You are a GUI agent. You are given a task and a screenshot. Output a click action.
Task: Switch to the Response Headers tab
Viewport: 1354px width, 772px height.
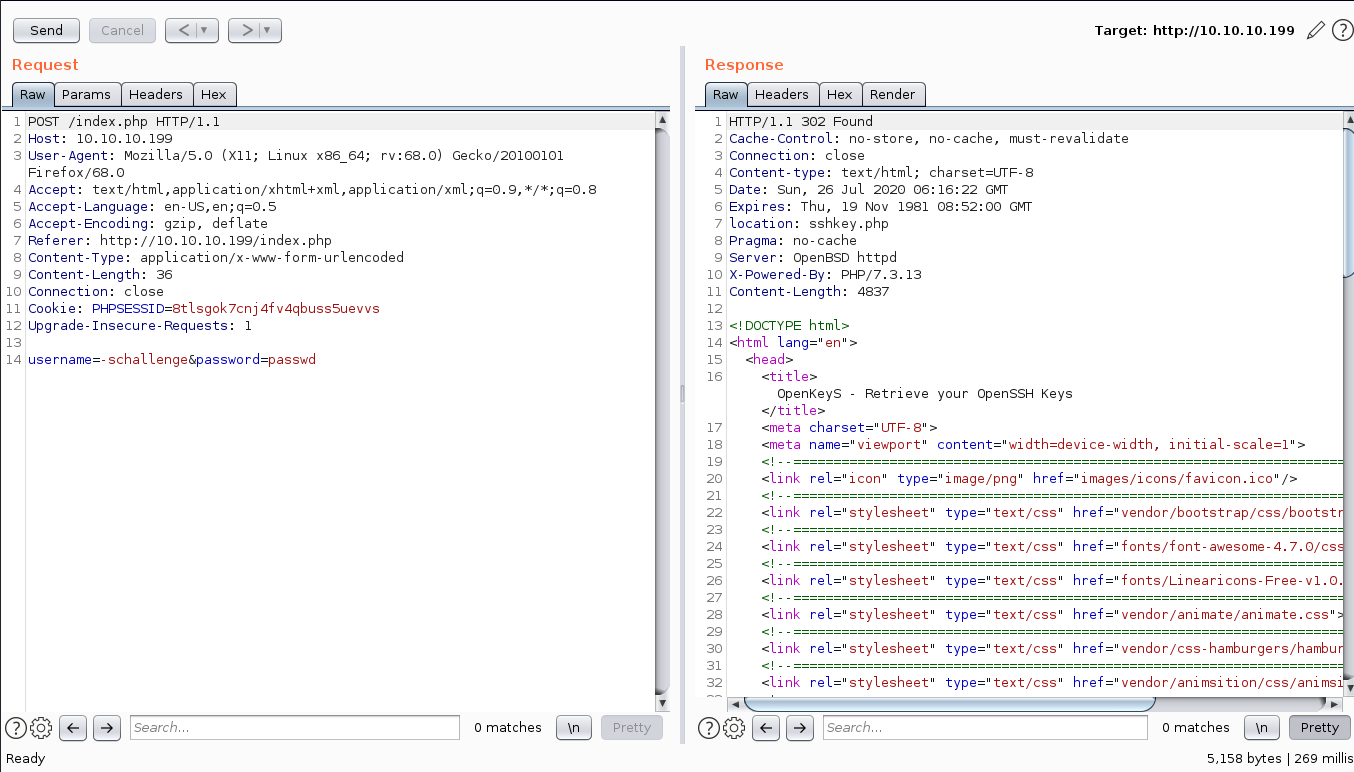(x=782, y=94)
